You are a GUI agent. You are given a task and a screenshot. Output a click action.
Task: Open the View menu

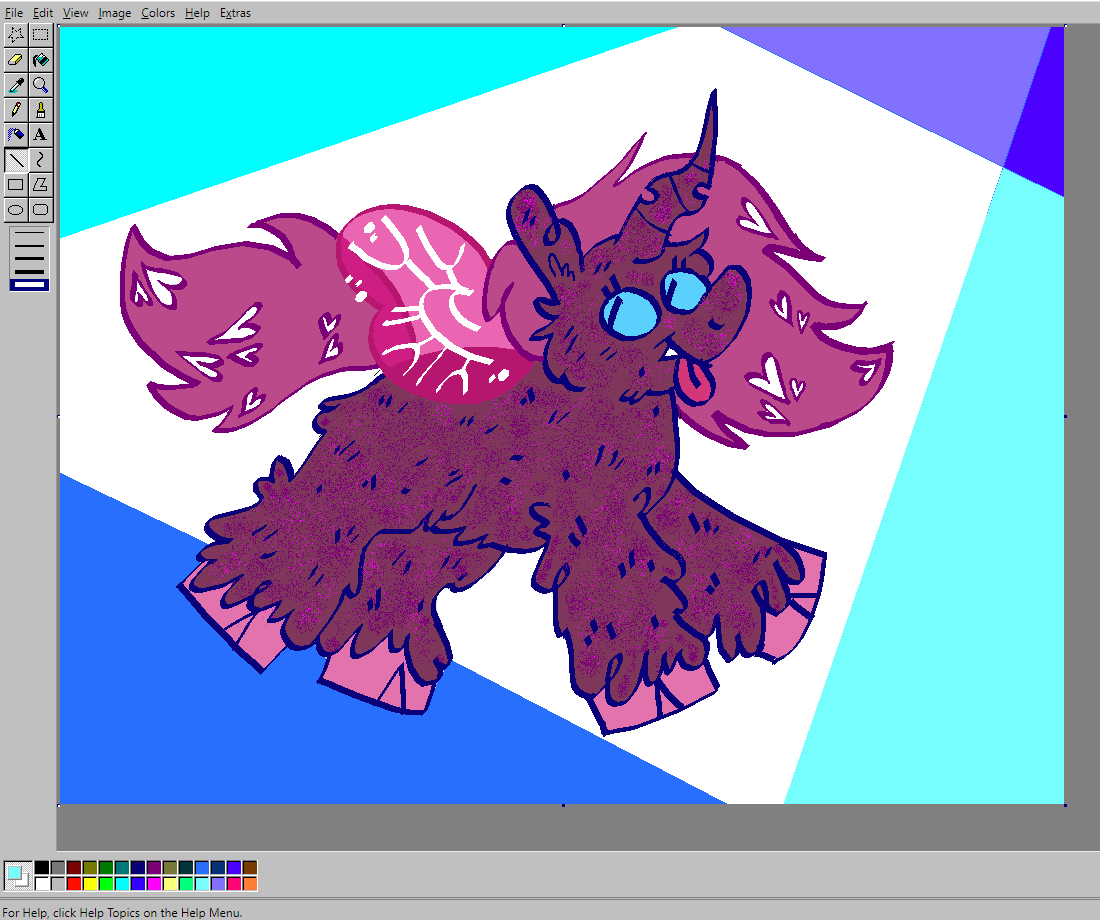(x=75, y=13)
